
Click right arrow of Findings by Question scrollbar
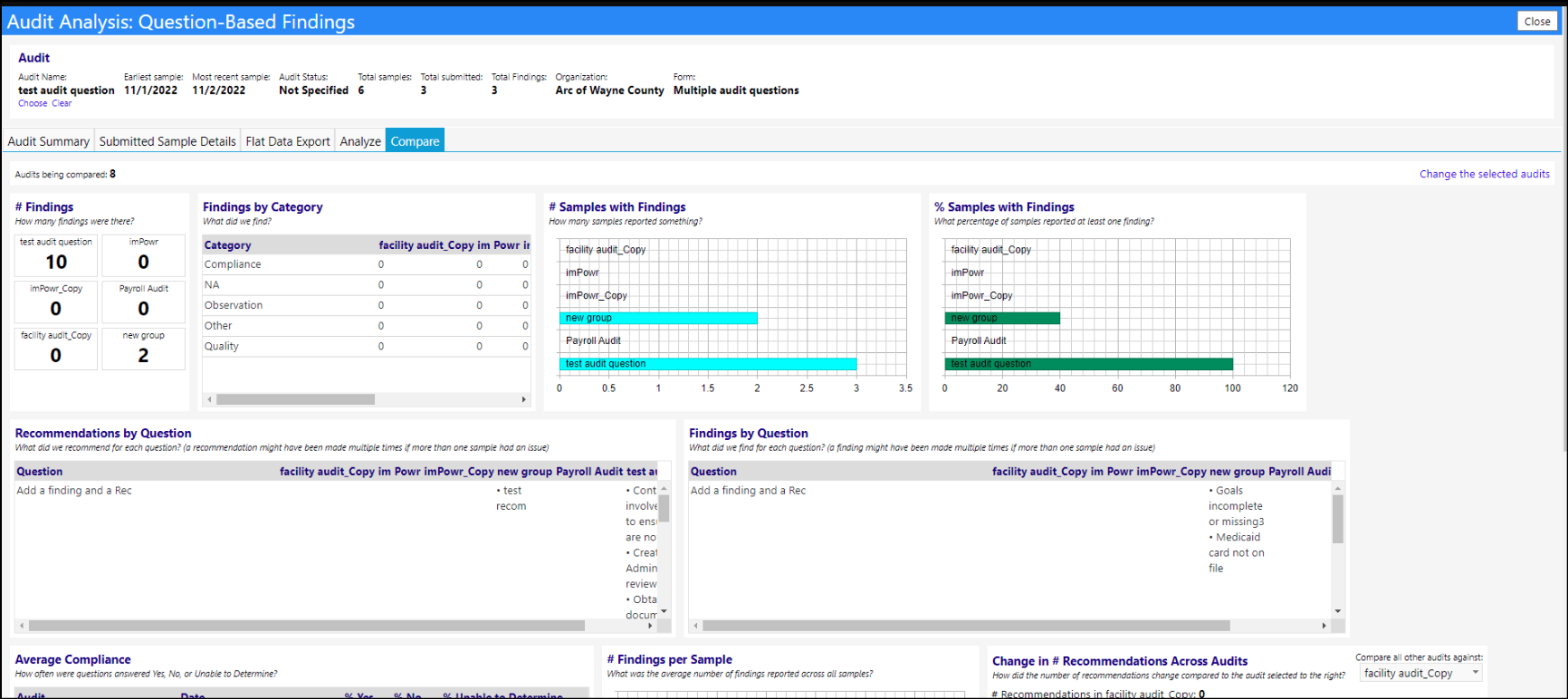[1324, 626]
